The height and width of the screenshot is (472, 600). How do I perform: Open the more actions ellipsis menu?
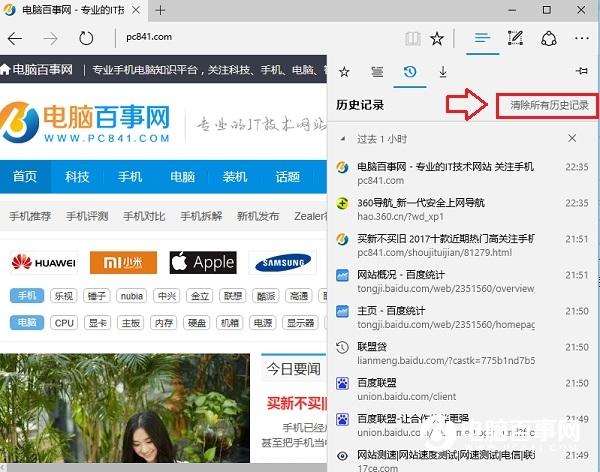pos(582,38)
